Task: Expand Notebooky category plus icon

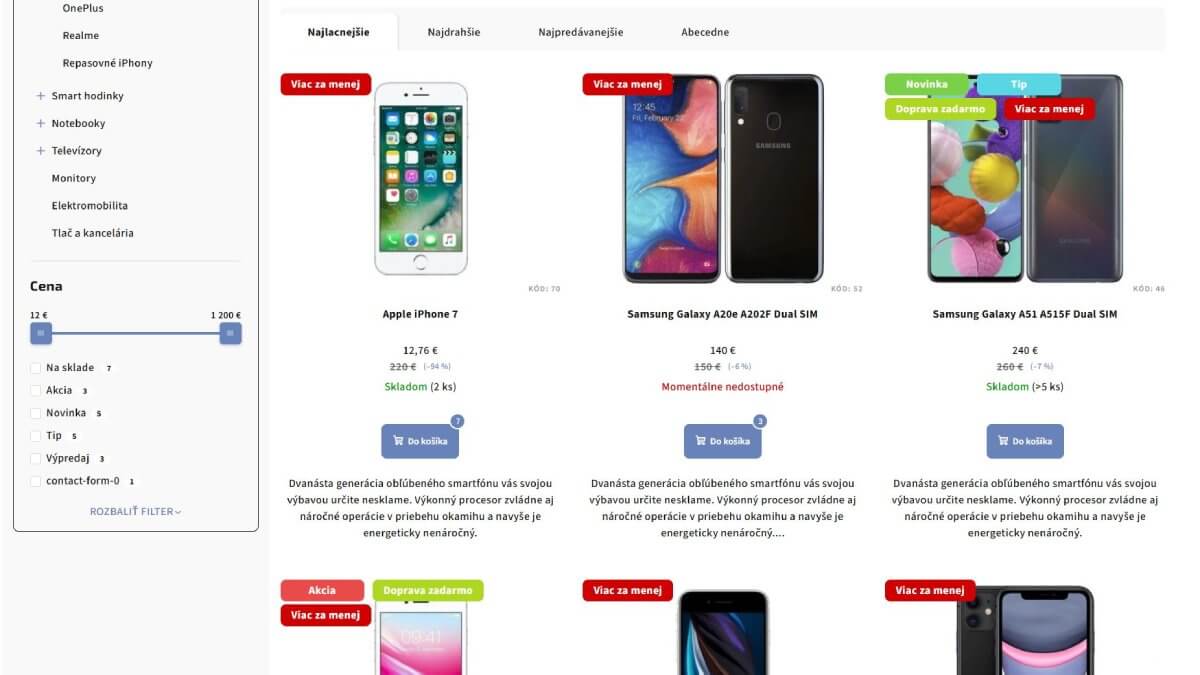Action: coord(41,123)
